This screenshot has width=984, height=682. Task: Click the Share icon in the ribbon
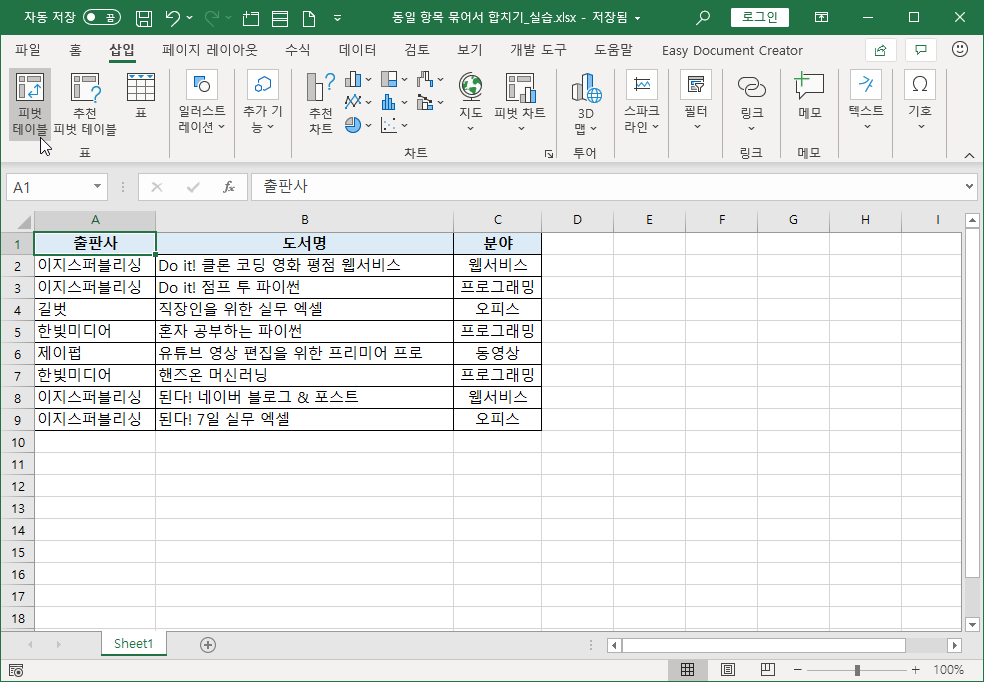[x=880, y=50]
